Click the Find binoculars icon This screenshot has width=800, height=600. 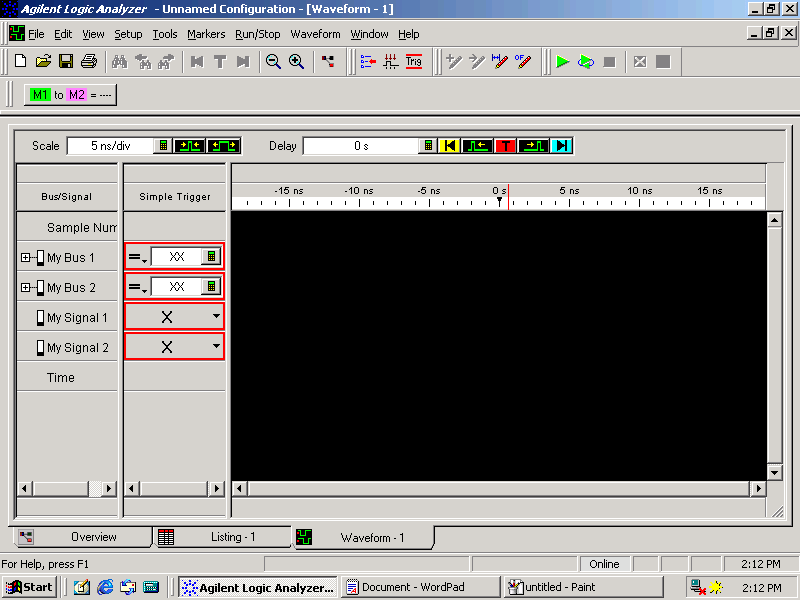[119, 62]
